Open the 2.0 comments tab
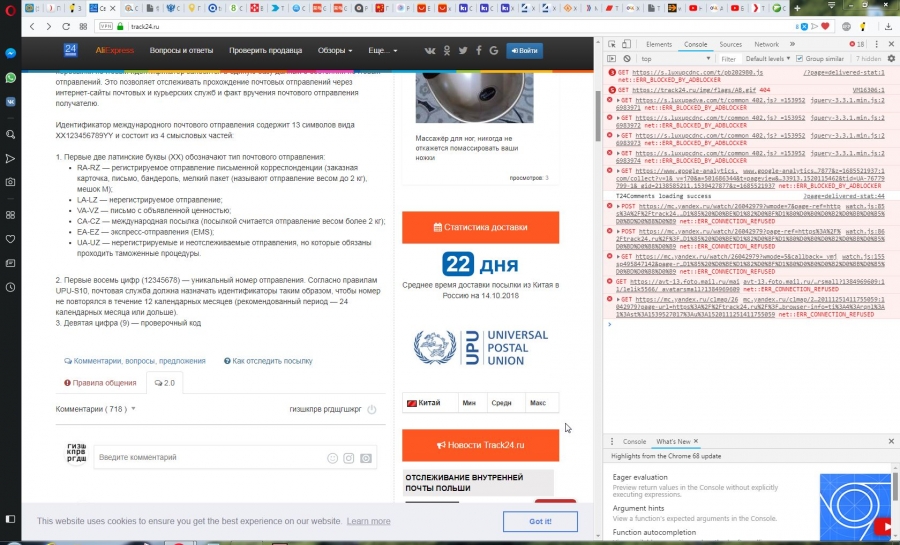 click(x=165, y=383)
